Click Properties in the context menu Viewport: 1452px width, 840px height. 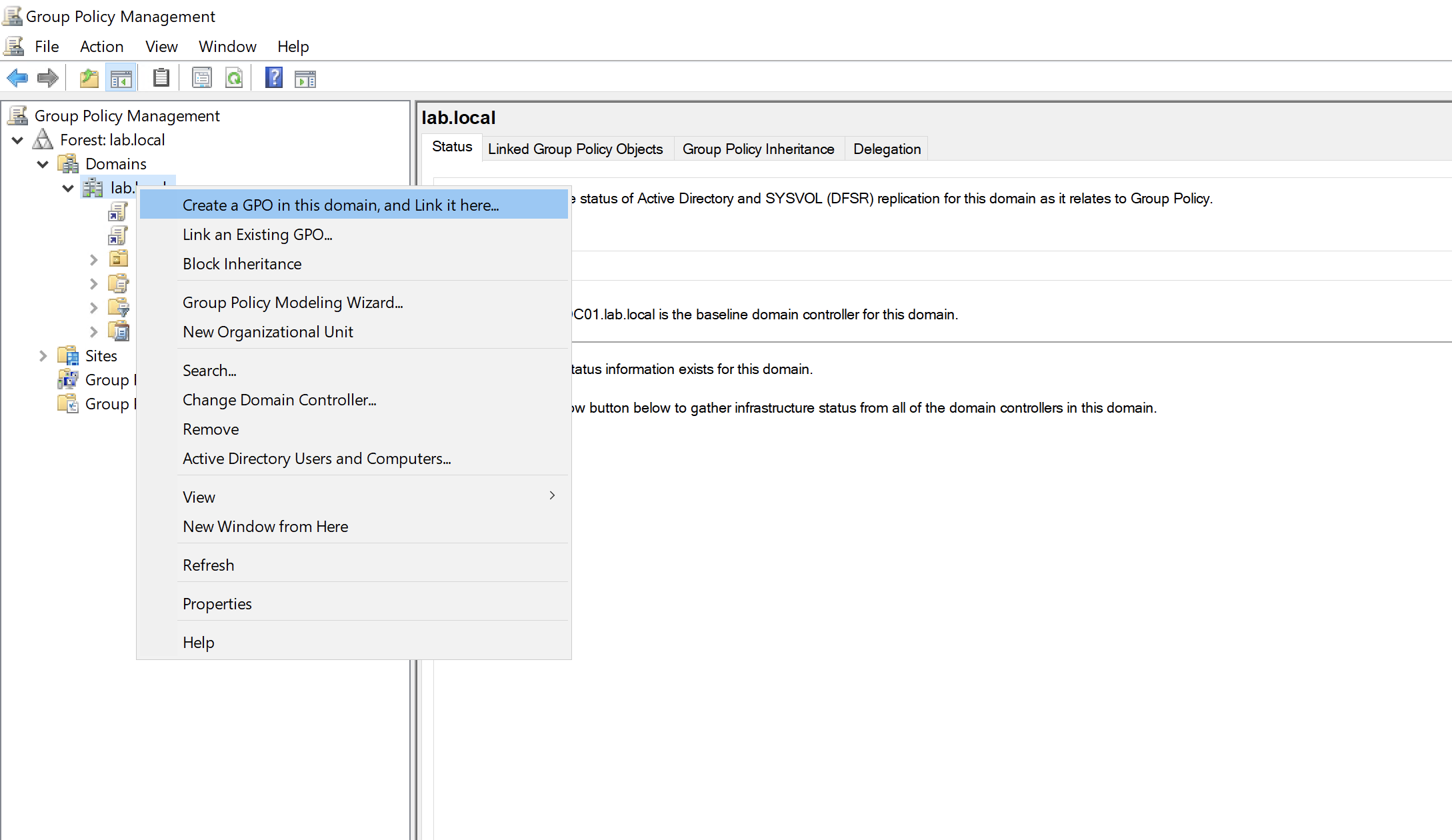click(217, 604)
